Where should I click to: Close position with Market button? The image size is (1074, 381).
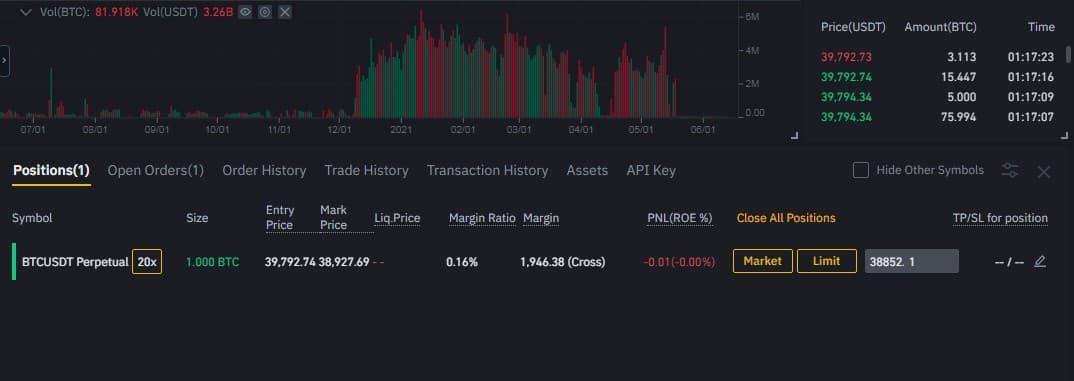pos(762,261)
